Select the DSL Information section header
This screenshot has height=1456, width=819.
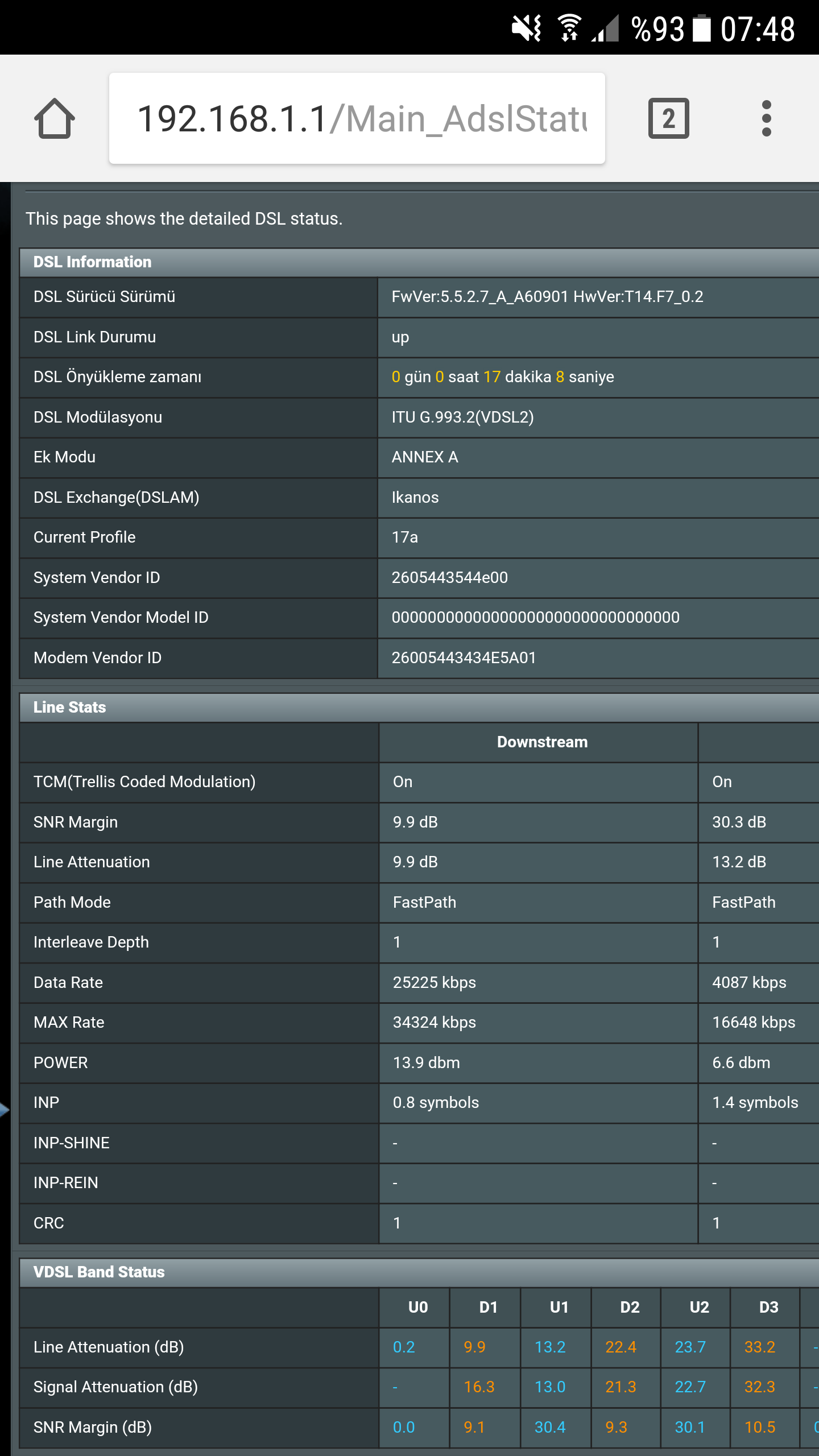(x=93, y=262)
